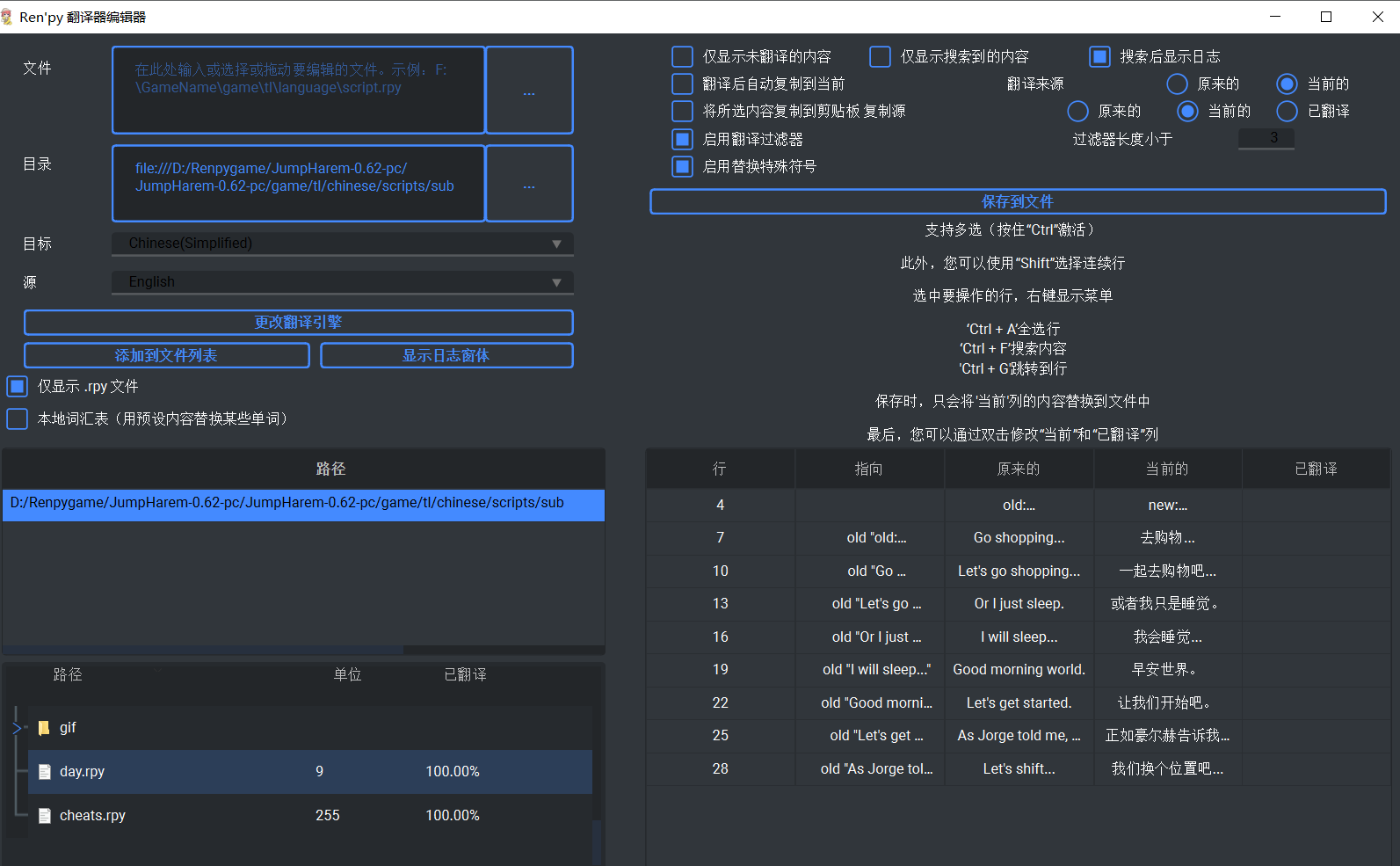Toggle 仅显示未翻译的内容 checkbox

(x=682, y=56)
